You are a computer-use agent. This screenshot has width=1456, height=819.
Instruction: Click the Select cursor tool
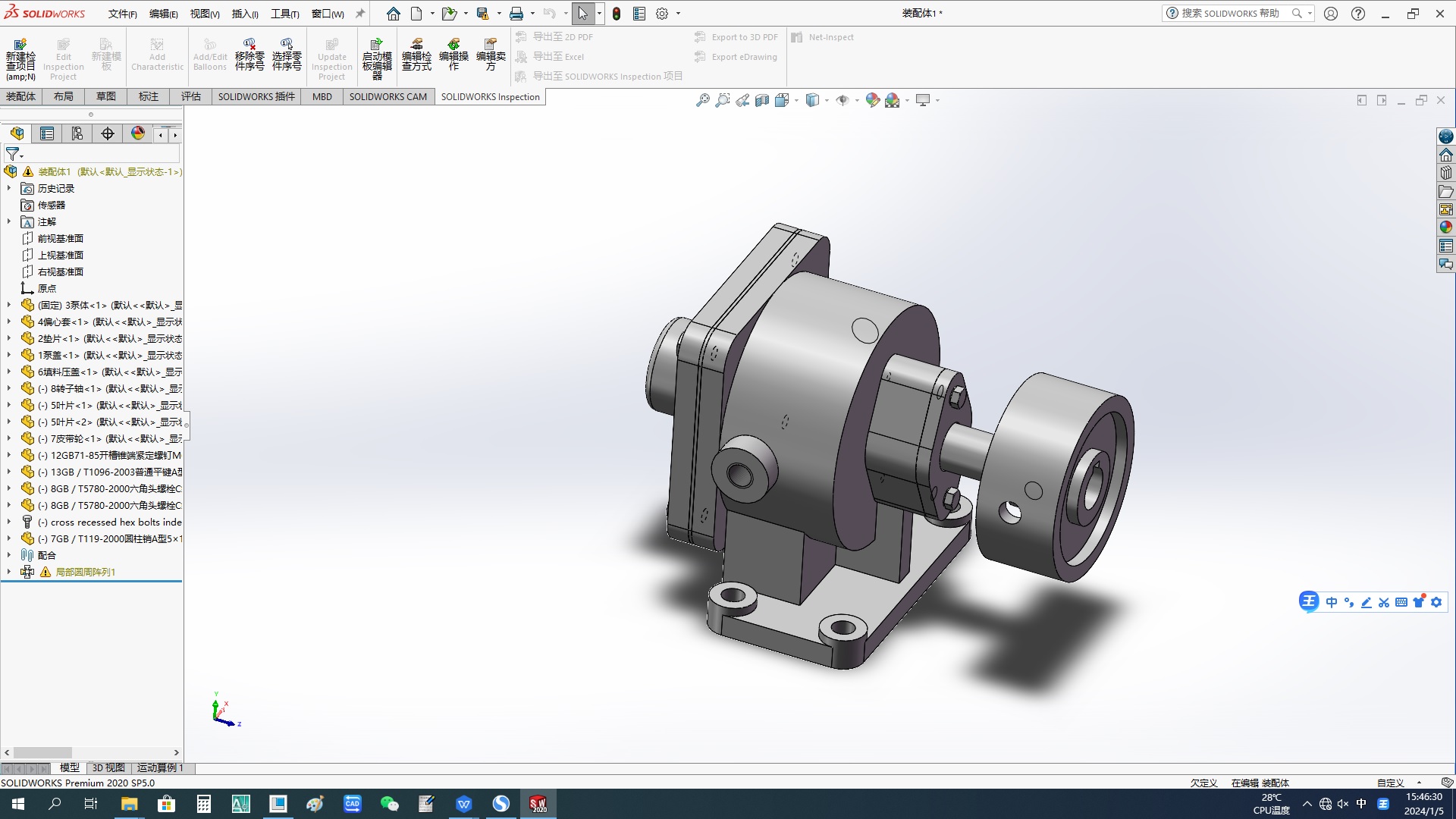(x=582, y=14)
